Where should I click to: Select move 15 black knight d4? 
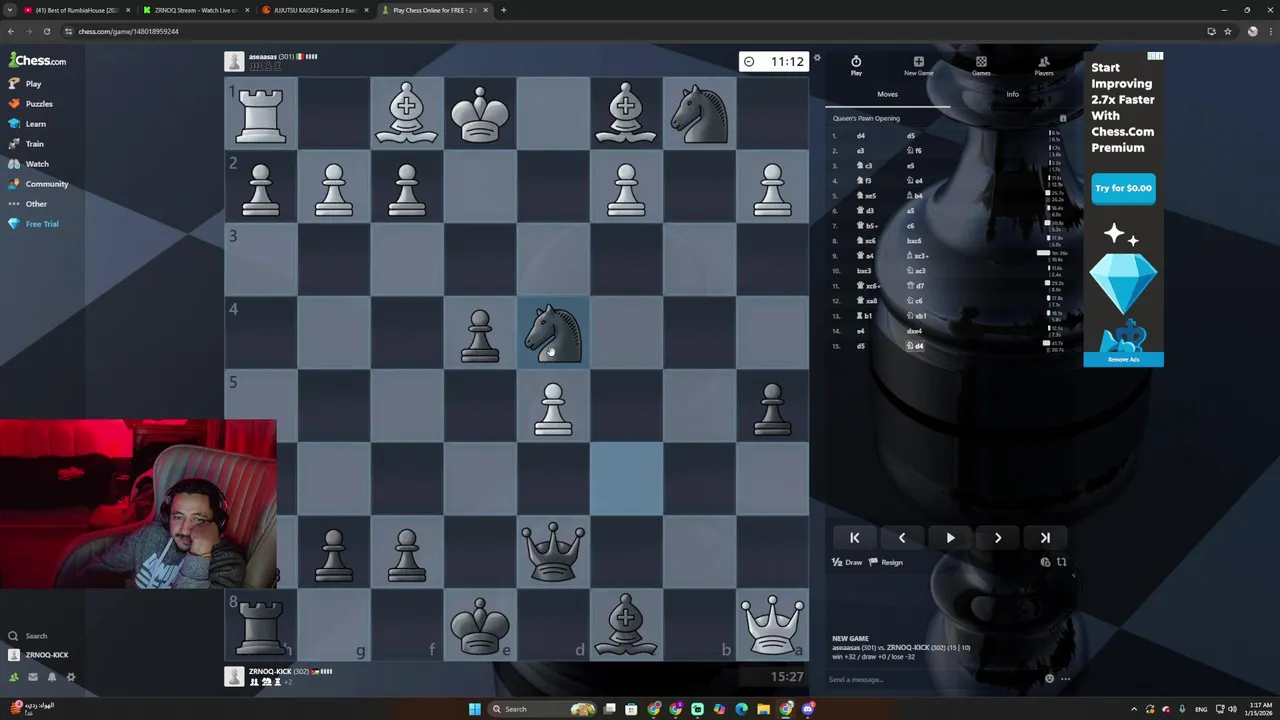pyautogui.click(x=915, y=346)
